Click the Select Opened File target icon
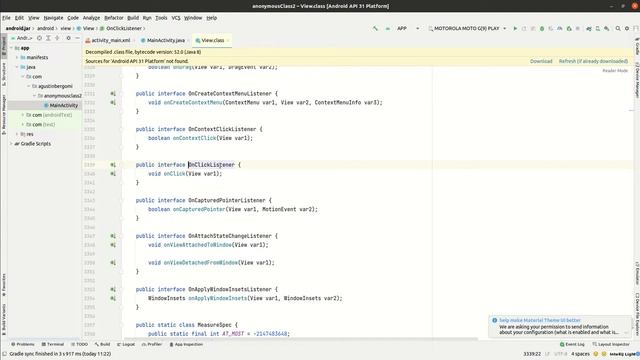Screen dimensions: 640x360 point(39,38)
